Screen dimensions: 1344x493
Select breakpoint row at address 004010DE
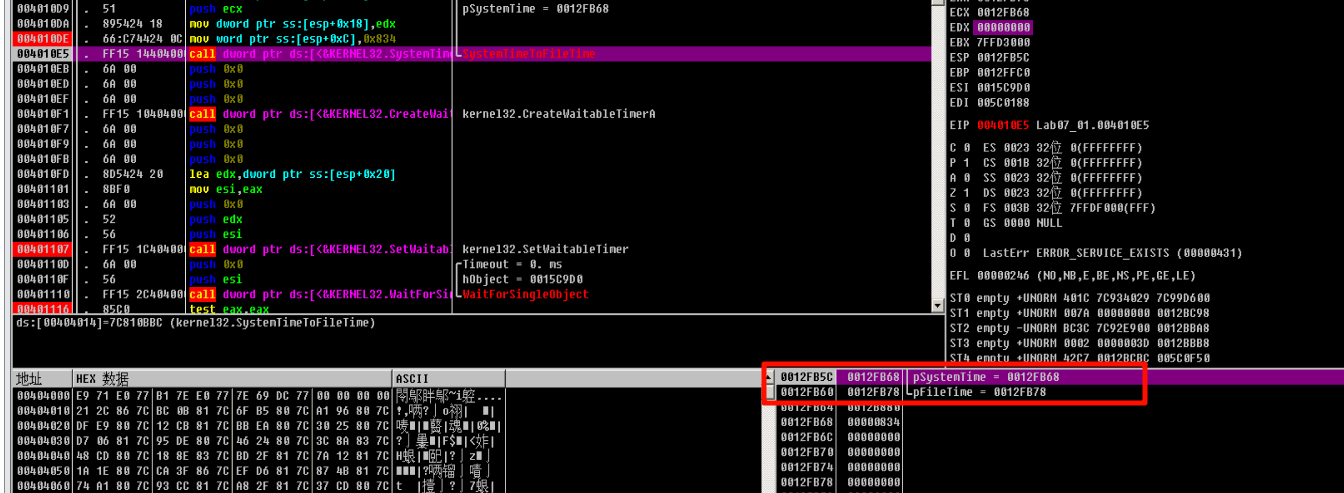pyautogui.click(x=472, y=38)
